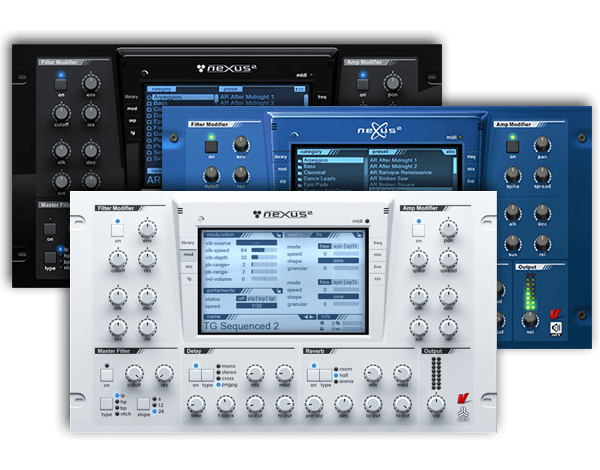This screenshot has width=600, height=470.
Task: Open first LFO shape sine dropdown
Action: click(338, 261)
